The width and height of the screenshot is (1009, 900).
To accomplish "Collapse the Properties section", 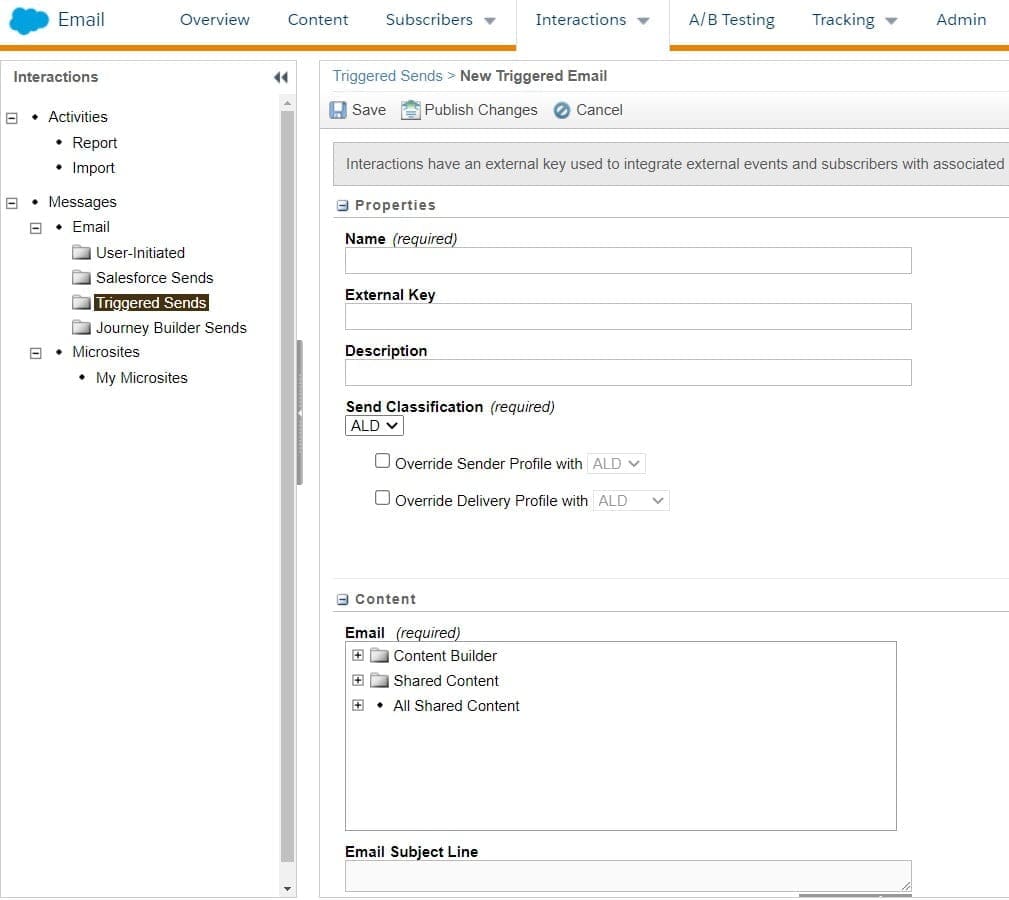I will [x=342, y=206].
